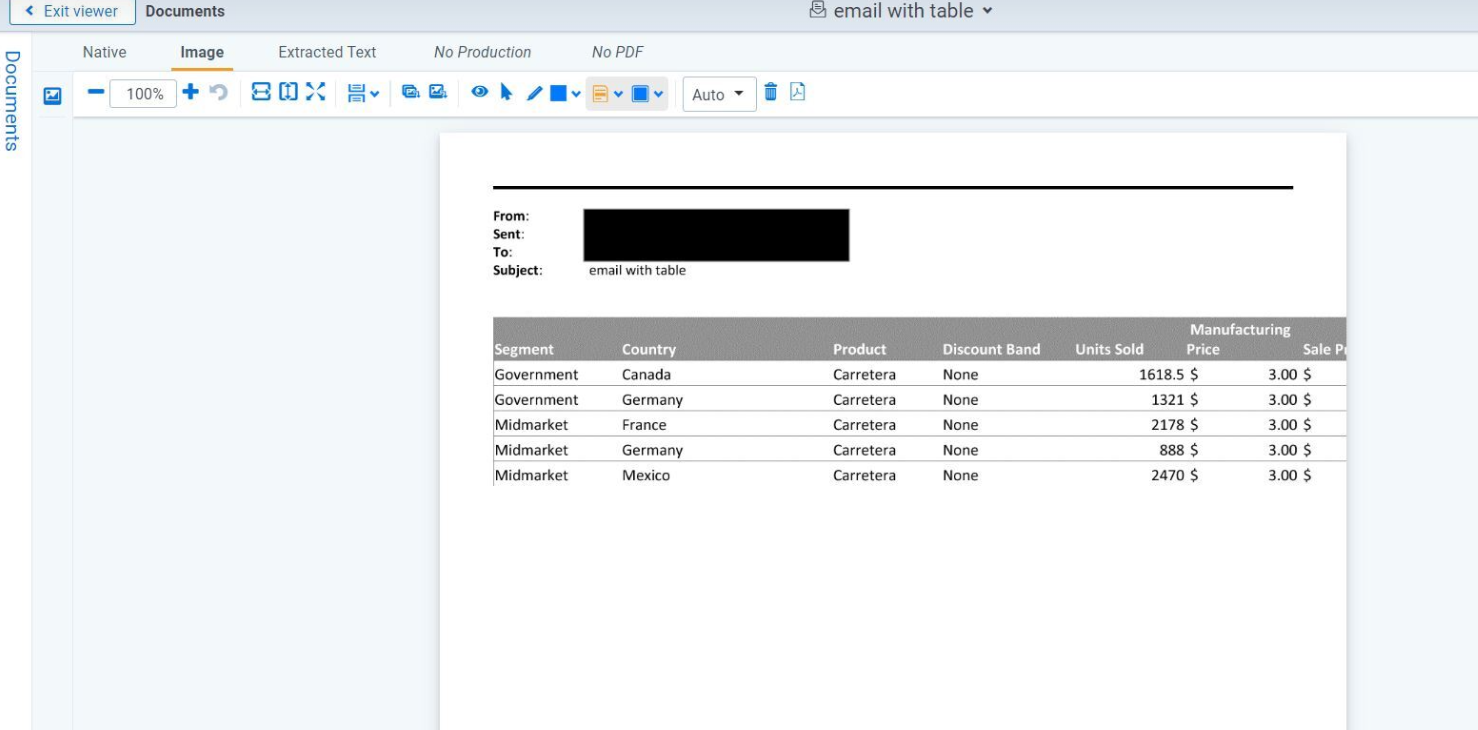
Task: Click the black redaction box in header
Action: 716,235
